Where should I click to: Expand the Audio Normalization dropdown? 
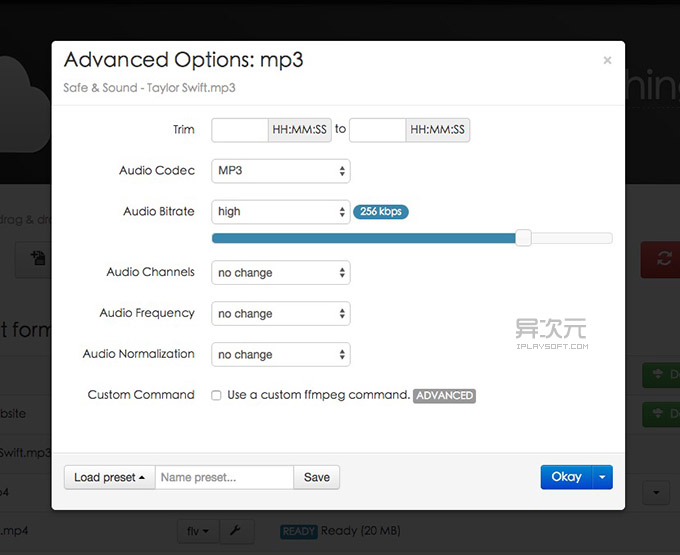280,355
